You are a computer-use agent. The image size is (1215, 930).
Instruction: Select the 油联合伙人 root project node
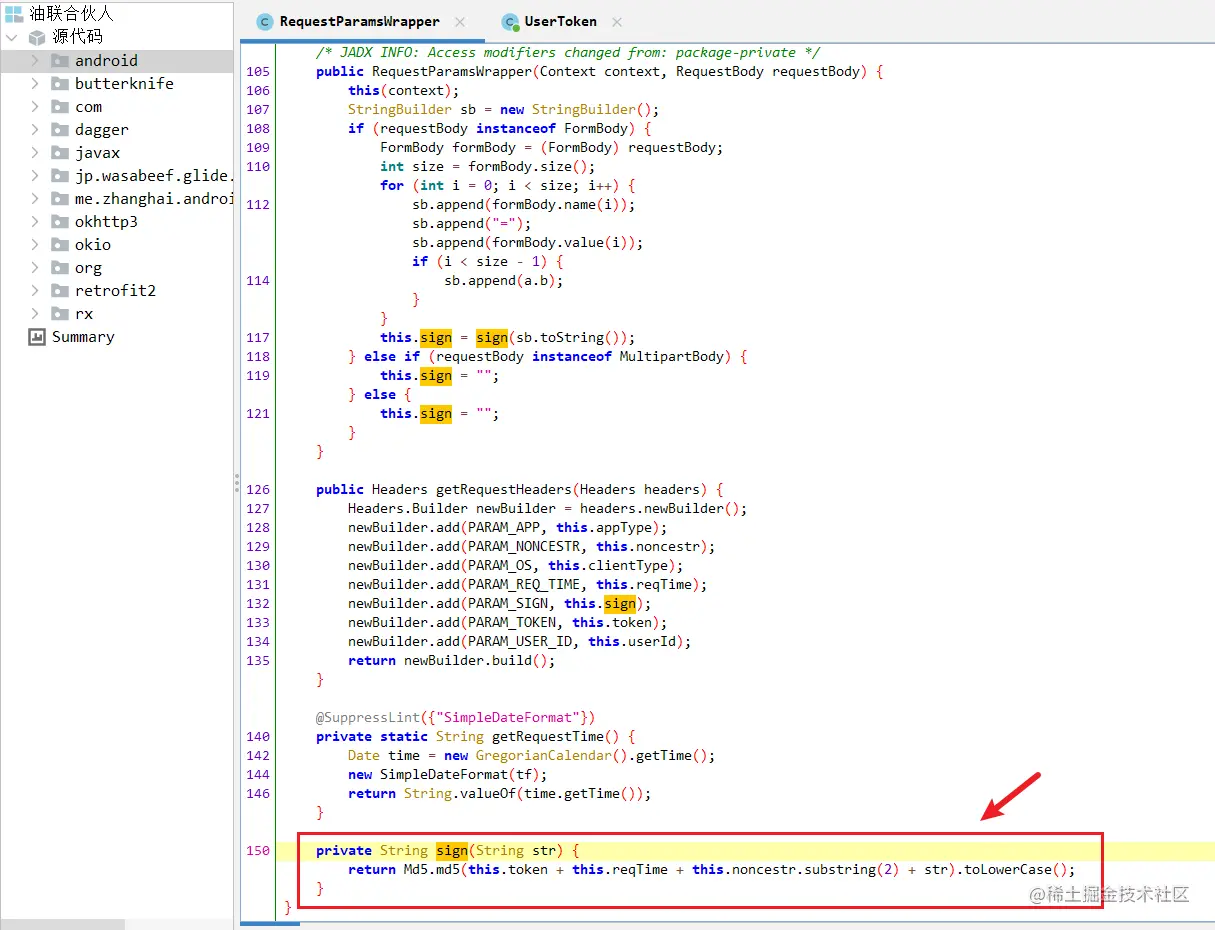click(71, 14)
